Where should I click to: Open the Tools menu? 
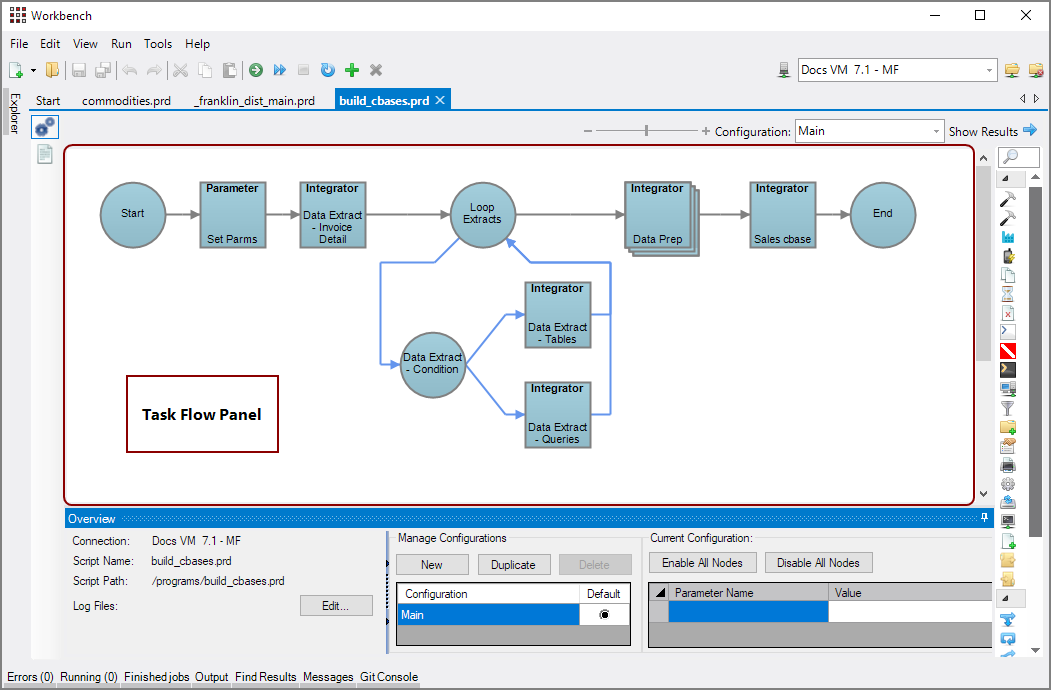click(158, 44)
